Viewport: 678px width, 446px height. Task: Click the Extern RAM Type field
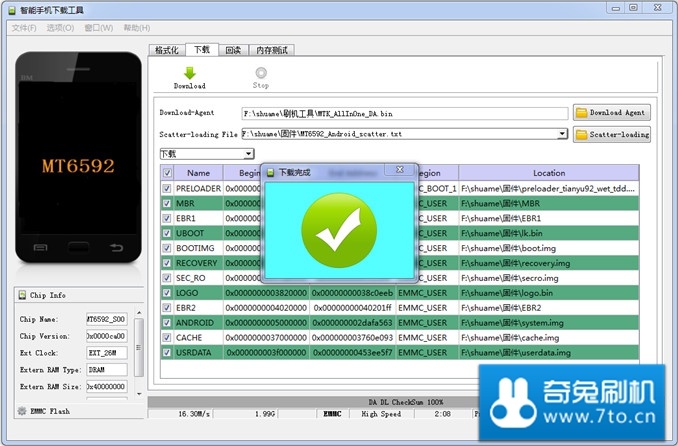click(107, 370)
